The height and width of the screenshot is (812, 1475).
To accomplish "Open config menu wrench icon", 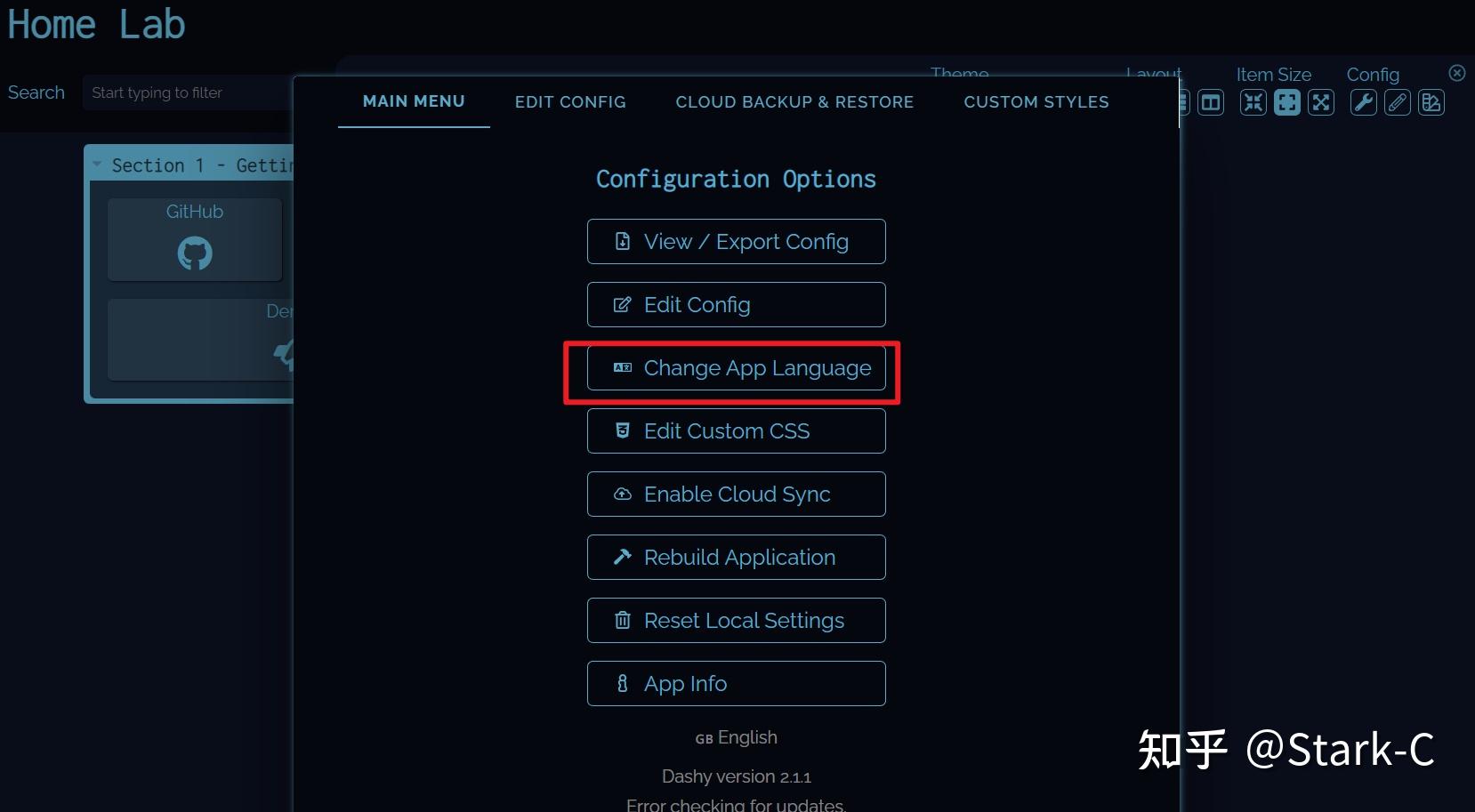I will 1364,103.
